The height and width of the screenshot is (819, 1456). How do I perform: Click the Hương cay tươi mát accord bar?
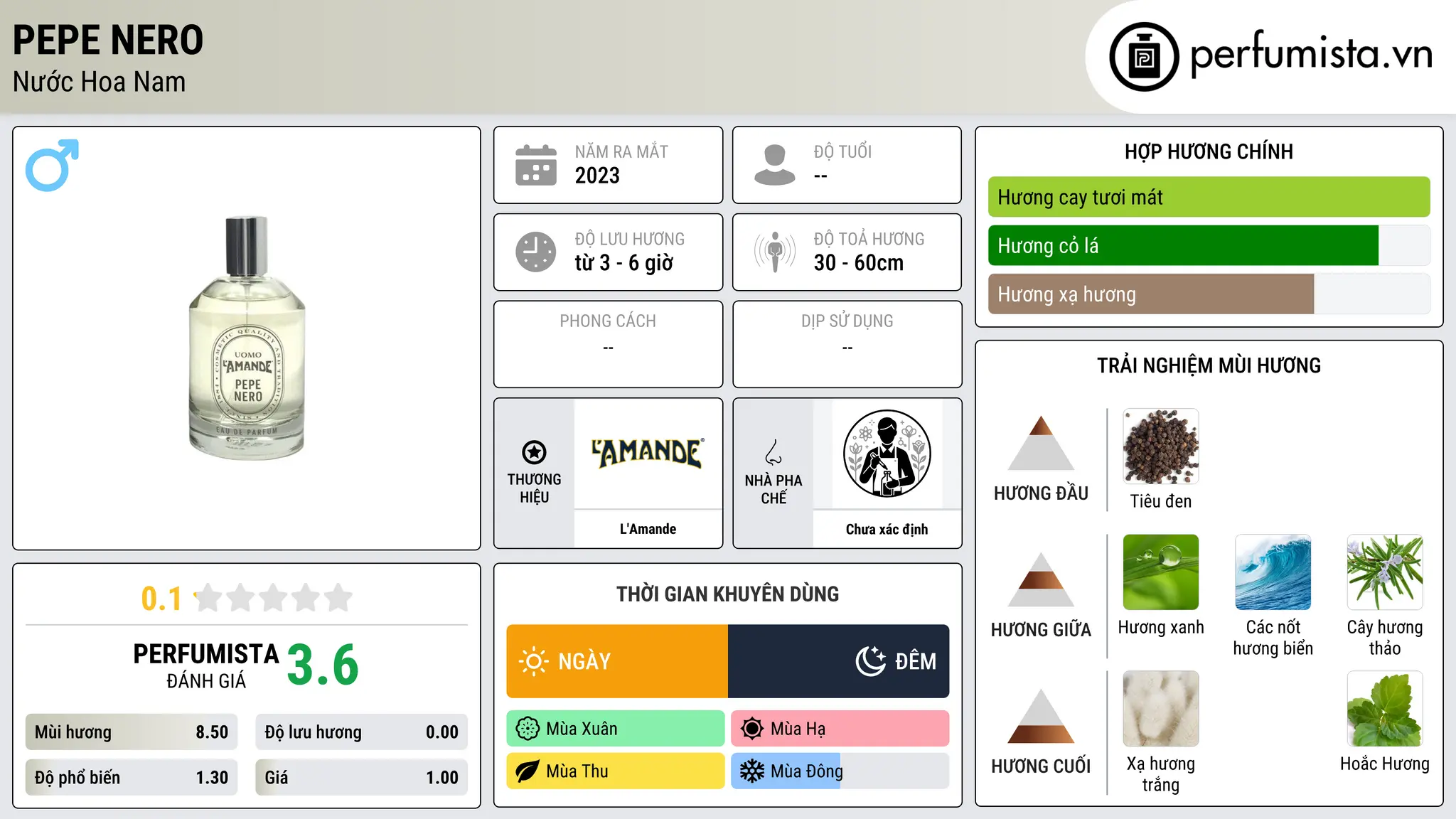click(1209, 197)
